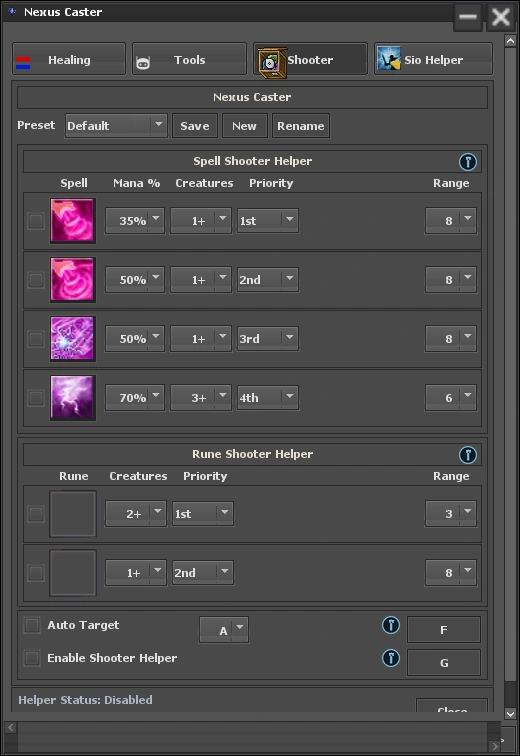Click the hotkey field showing F

[x=444, y=630]
